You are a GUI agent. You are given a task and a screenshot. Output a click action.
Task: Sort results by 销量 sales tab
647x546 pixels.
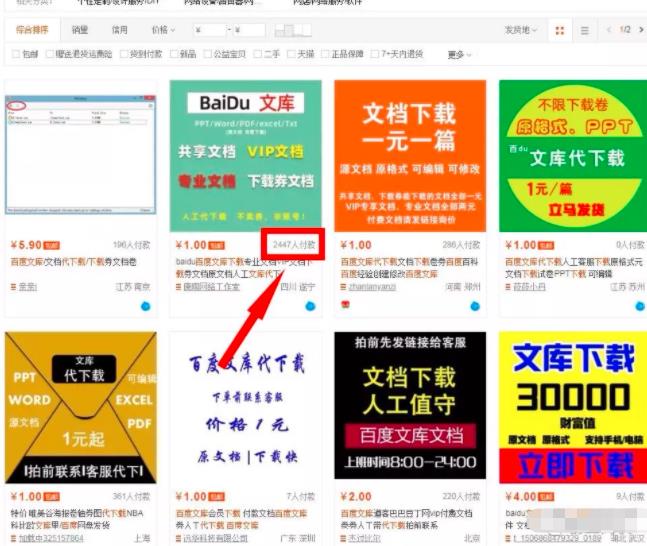(80, 31)
